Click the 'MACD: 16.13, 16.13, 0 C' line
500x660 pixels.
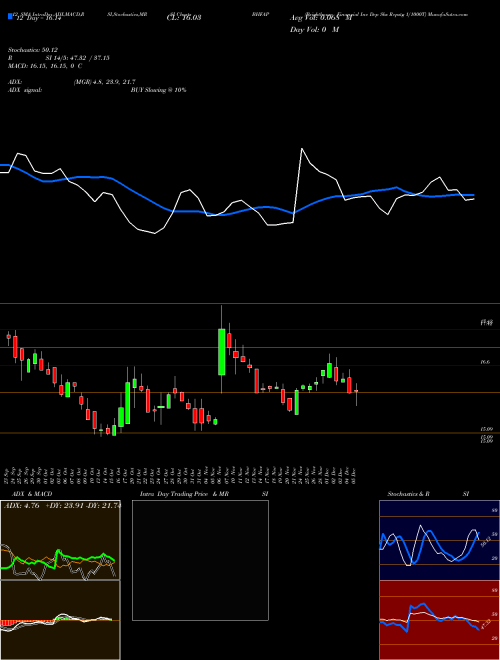point(45,66)
